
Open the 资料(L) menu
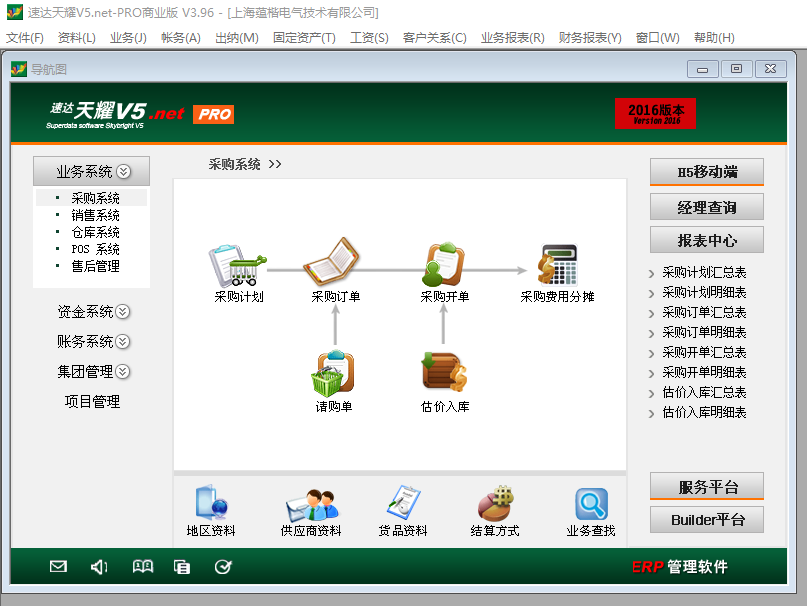[x=77, y=38]
